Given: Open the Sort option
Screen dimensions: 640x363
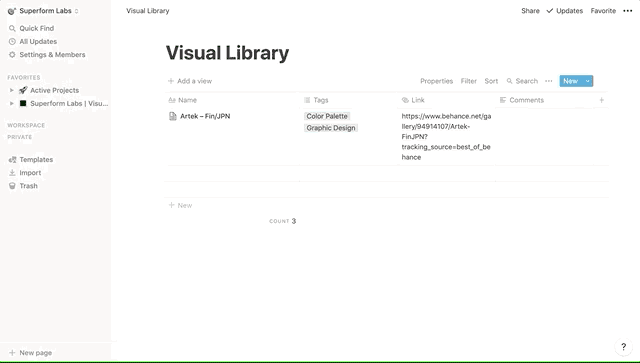Looking at the screenshot, I should (x=491, y=81).
